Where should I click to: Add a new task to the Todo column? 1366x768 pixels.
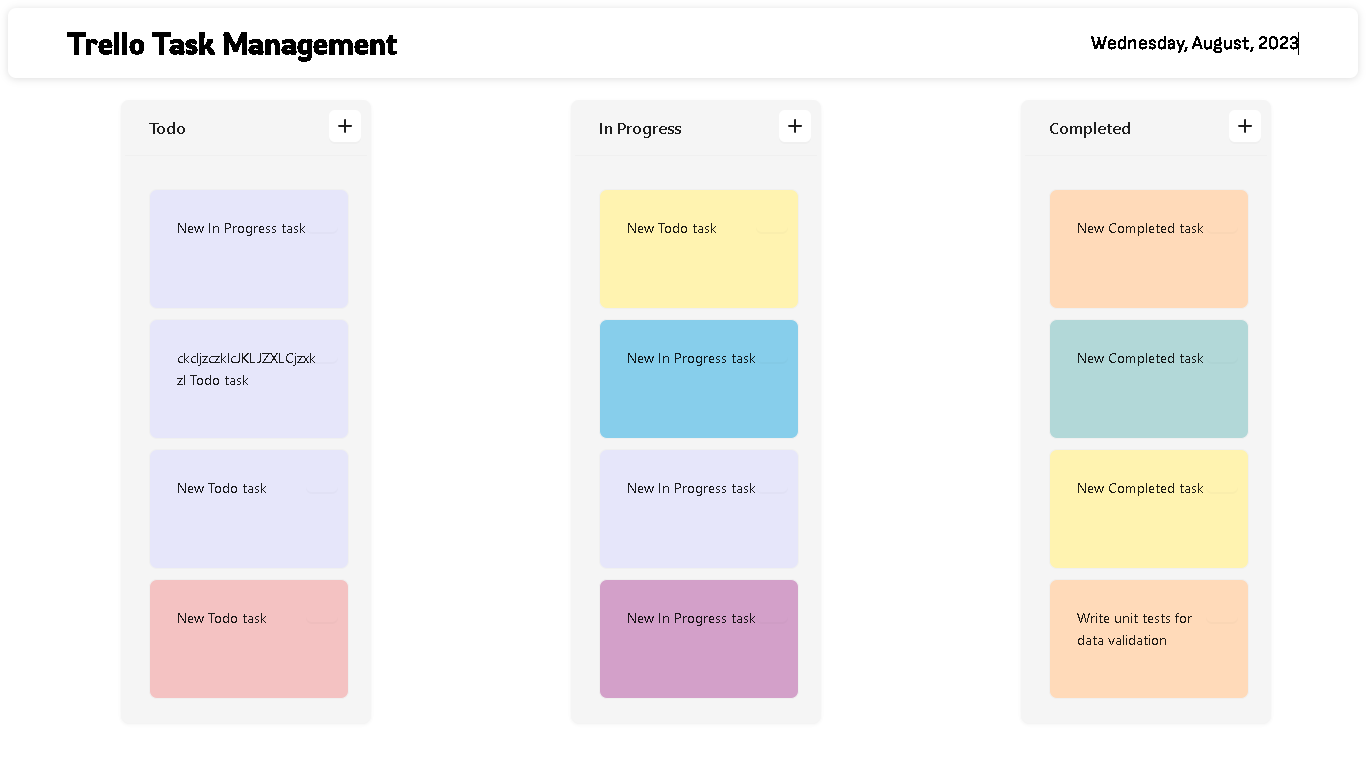click(x=344, y=126)
